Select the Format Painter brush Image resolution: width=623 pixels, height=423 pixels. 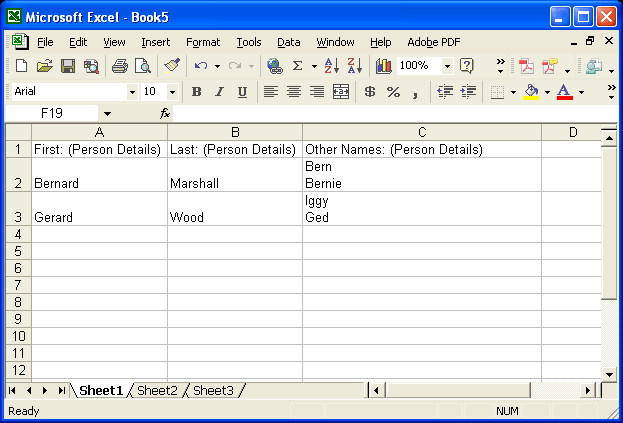(172, 66)
